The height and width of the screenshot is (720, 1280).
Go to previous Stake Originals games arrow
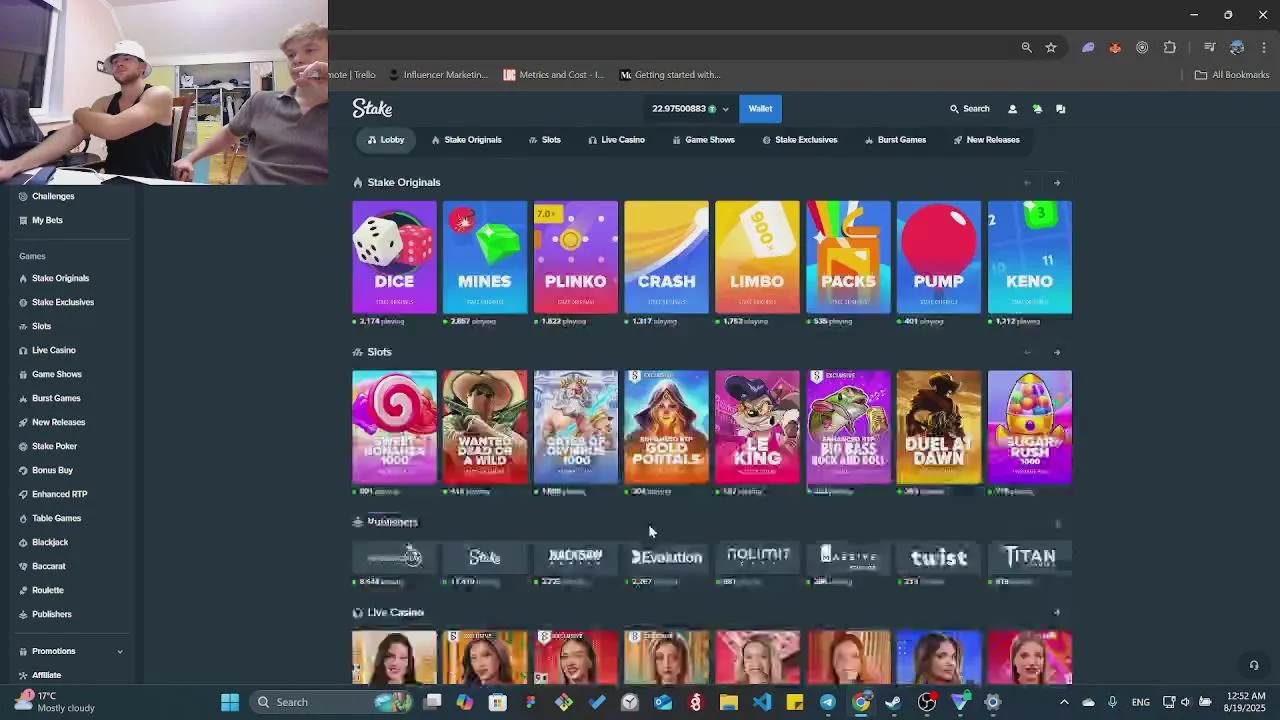1027,183
